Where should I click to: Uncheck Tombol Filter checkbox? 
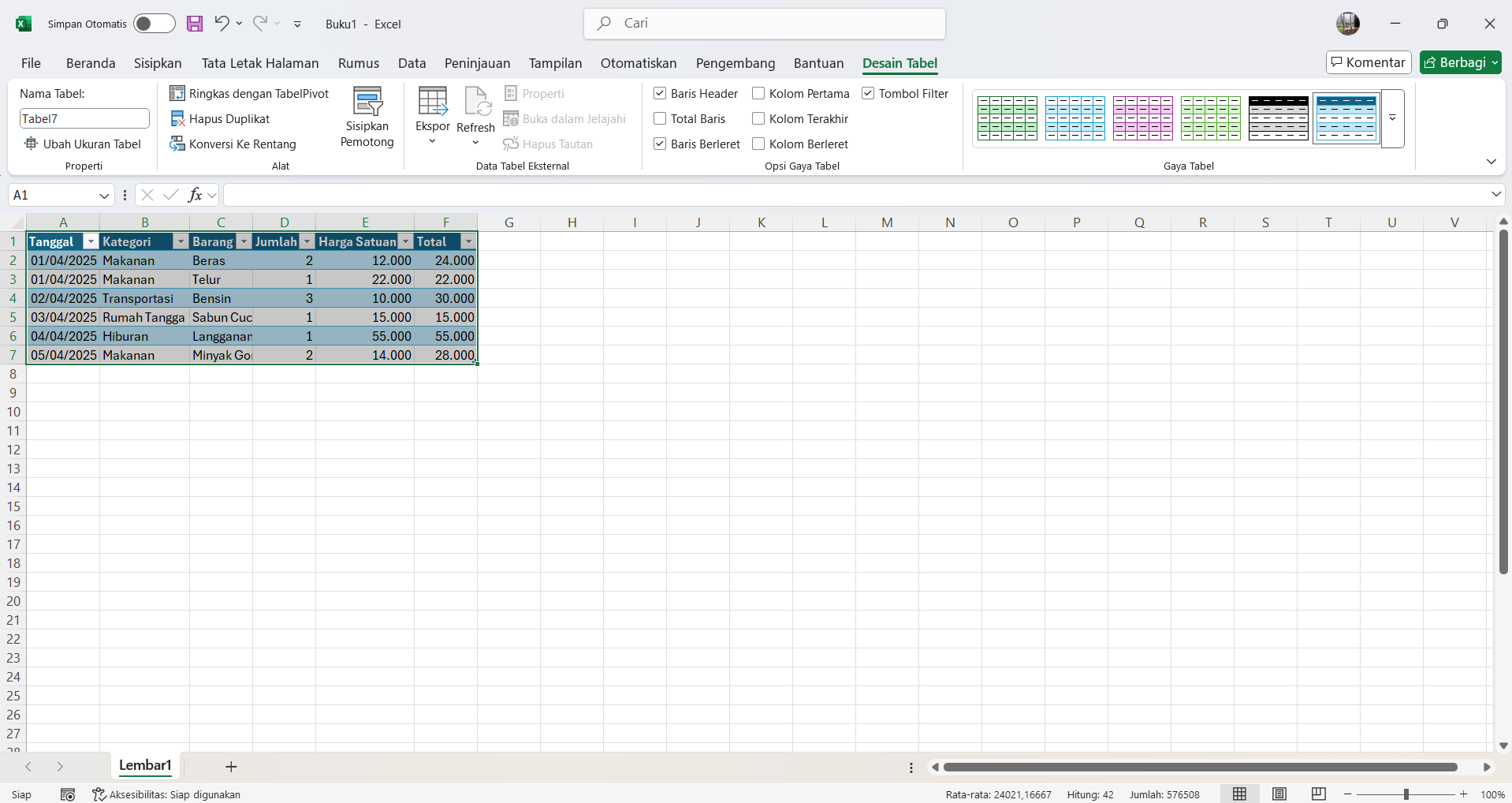868,93
